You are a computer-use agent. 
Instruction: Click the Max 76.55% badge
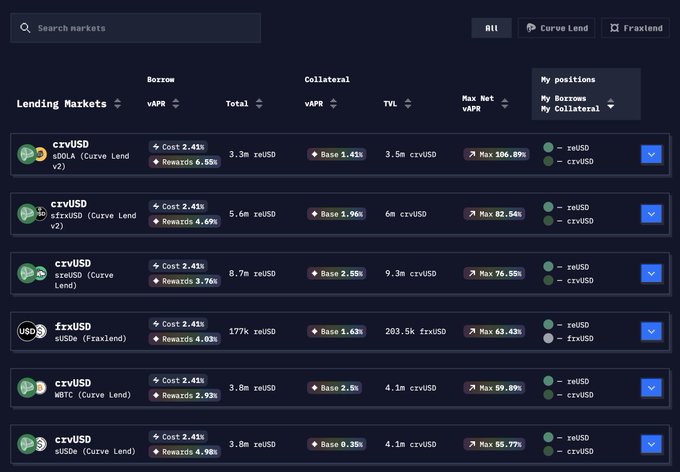click(x=494, y=273)
